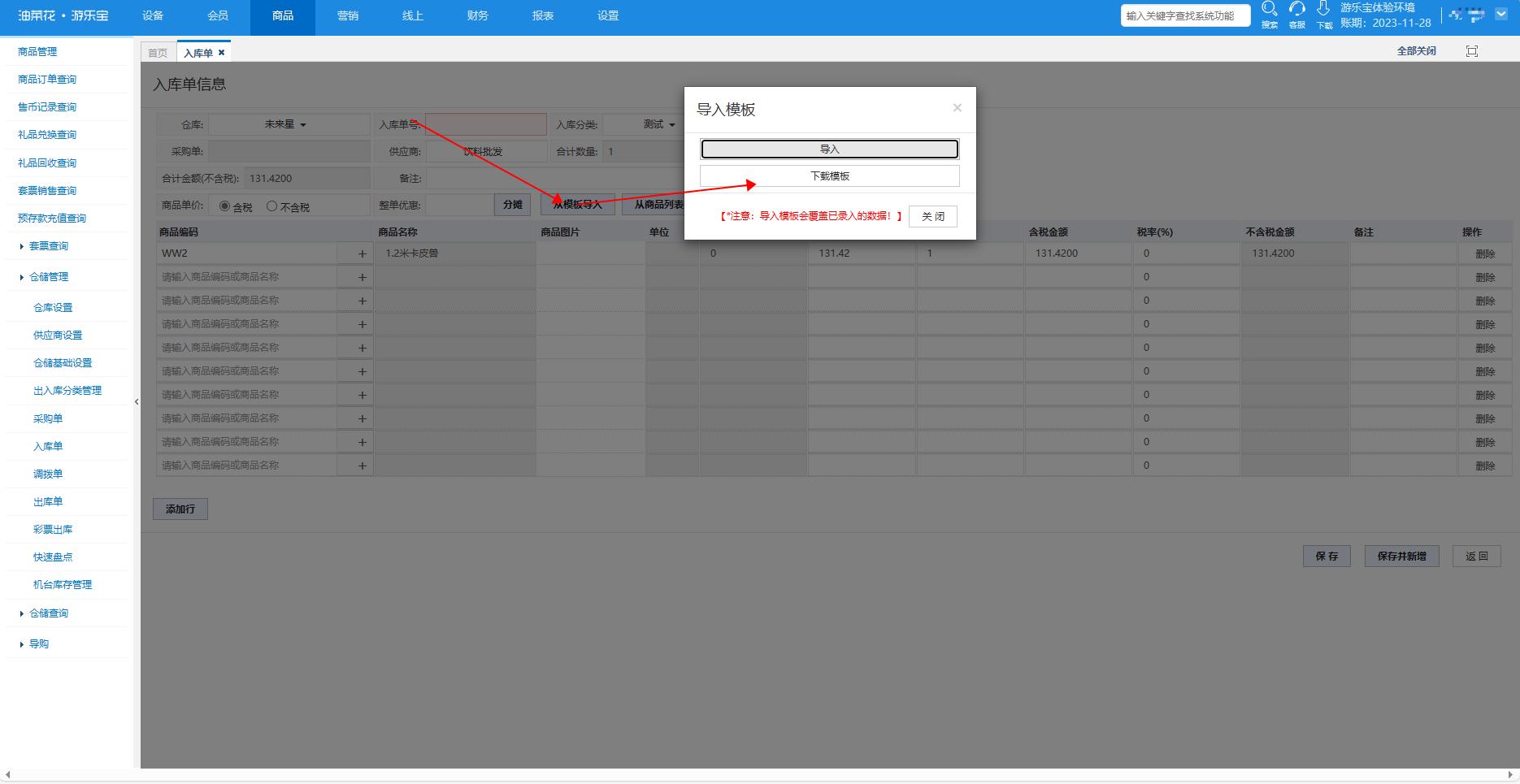Click the 添加行 button
Screen dimensions: 1520x784
tap(180, 509)
